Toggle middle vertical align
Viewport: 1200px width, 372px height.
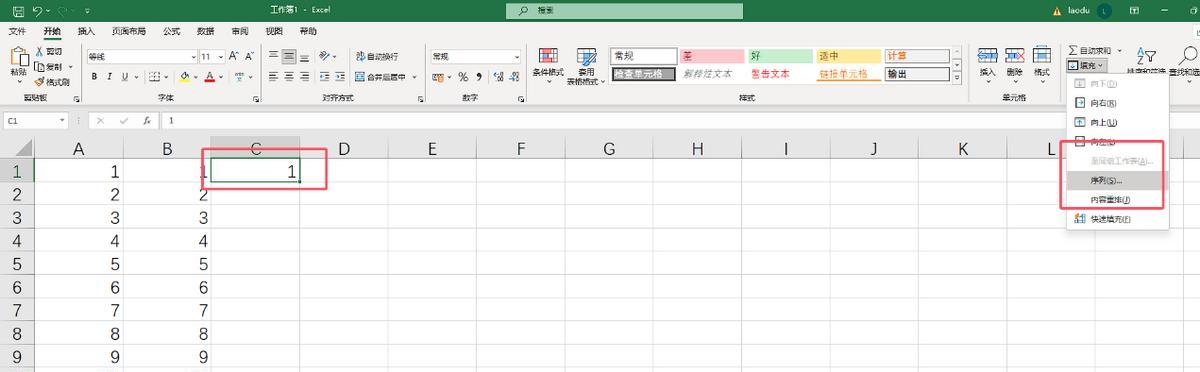(288, 56)
